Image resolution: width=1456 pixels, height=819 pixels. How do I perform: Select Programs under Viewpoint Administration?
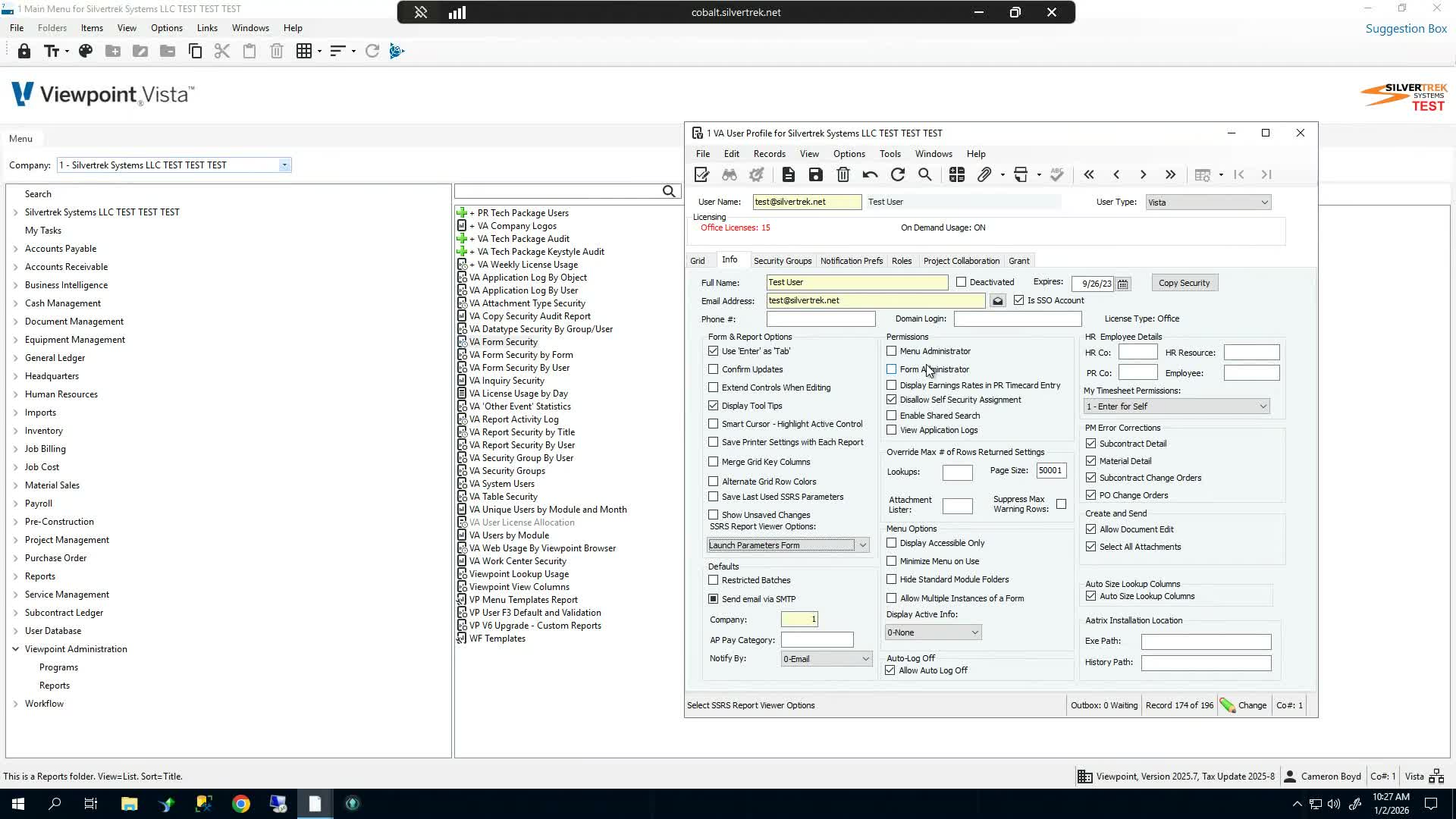click(58, 667)
